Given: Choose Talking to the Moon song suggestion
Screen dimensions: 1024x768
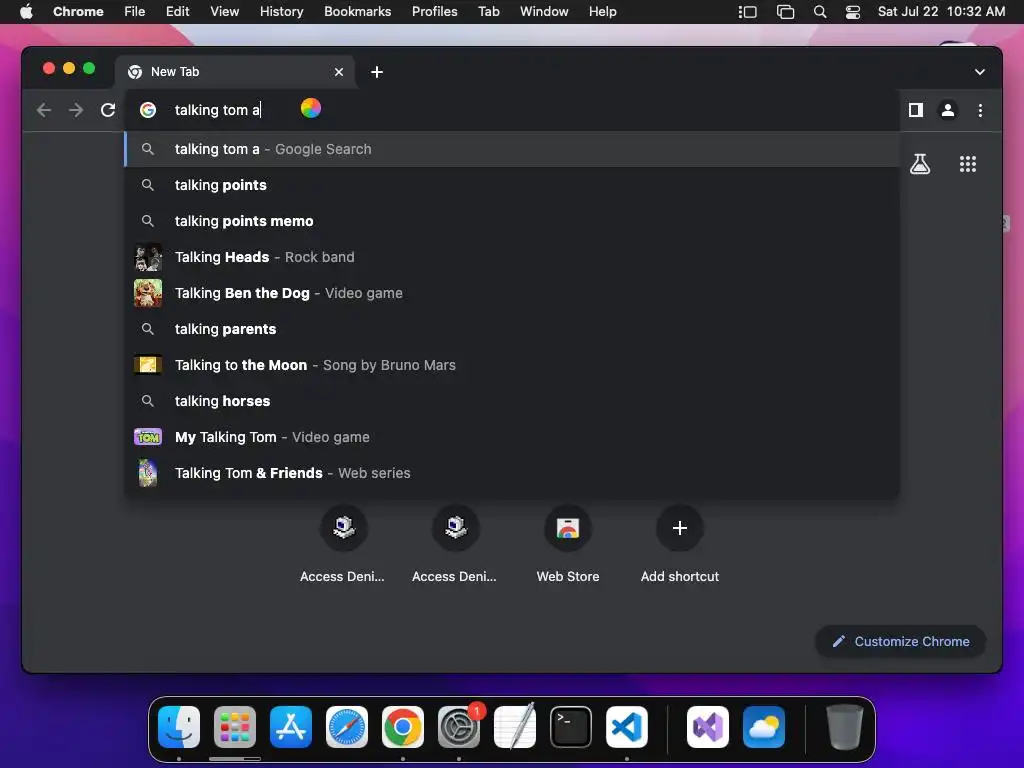Looking at the screenshot, I should [512, 364].
